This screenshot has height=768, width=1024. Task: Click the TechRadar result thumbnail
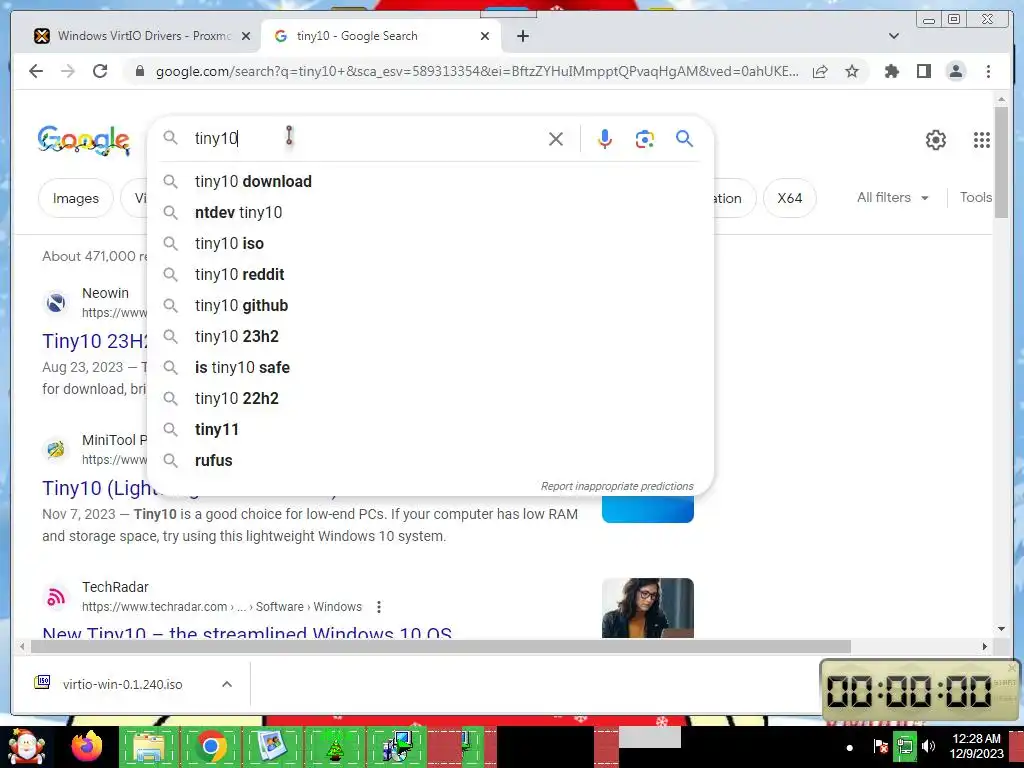[647, 608]
